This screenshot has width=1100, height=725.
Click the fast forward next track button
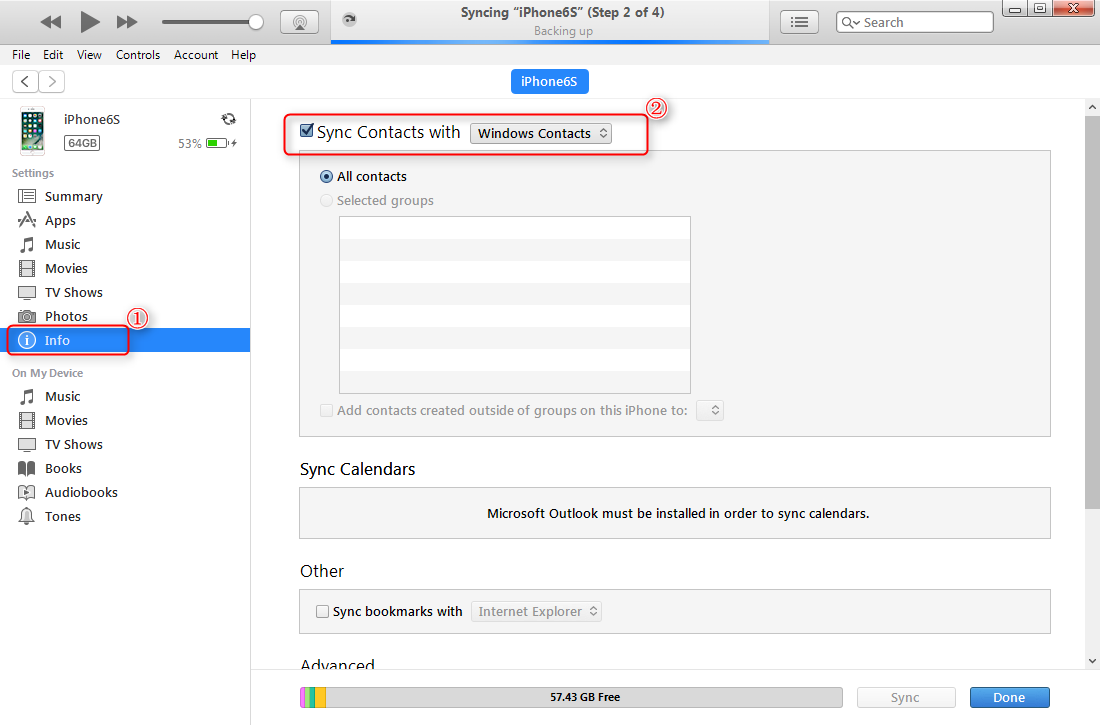pyautogui.click(x=127, y=22)
